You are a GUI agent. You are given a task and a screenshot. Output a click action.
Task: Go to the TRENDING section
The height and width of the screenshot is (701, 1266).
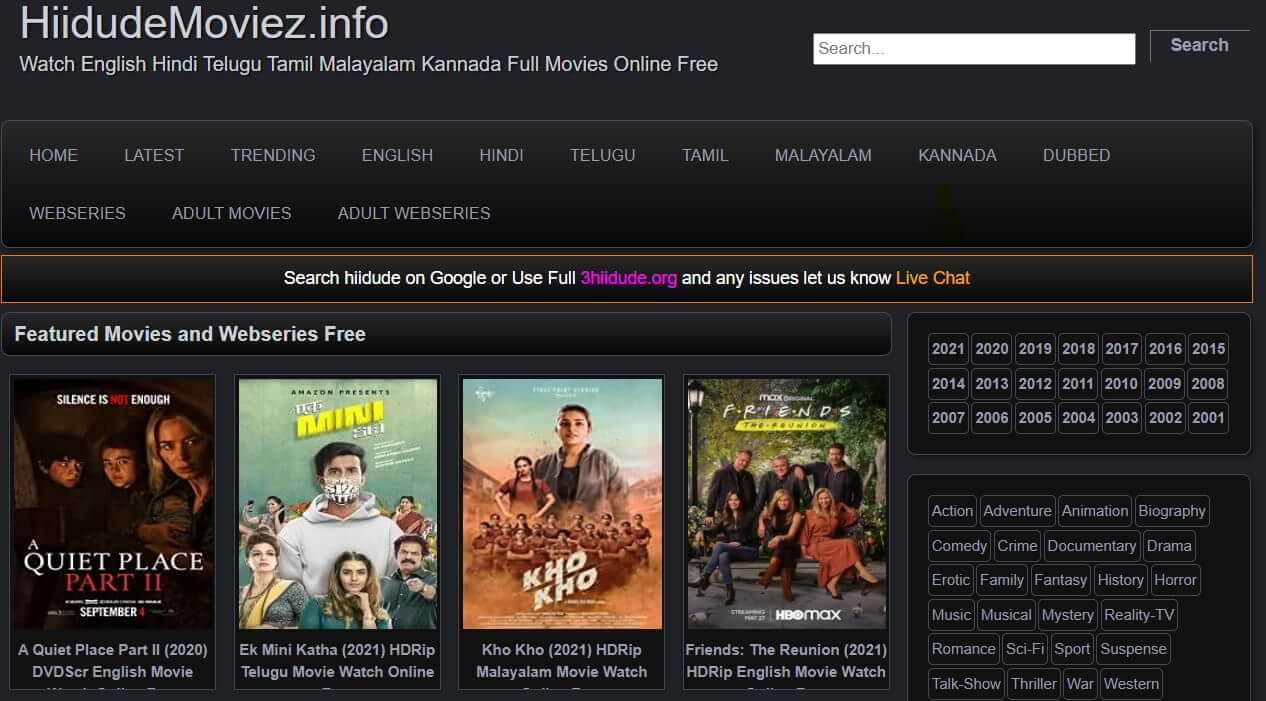click(273, 155)
